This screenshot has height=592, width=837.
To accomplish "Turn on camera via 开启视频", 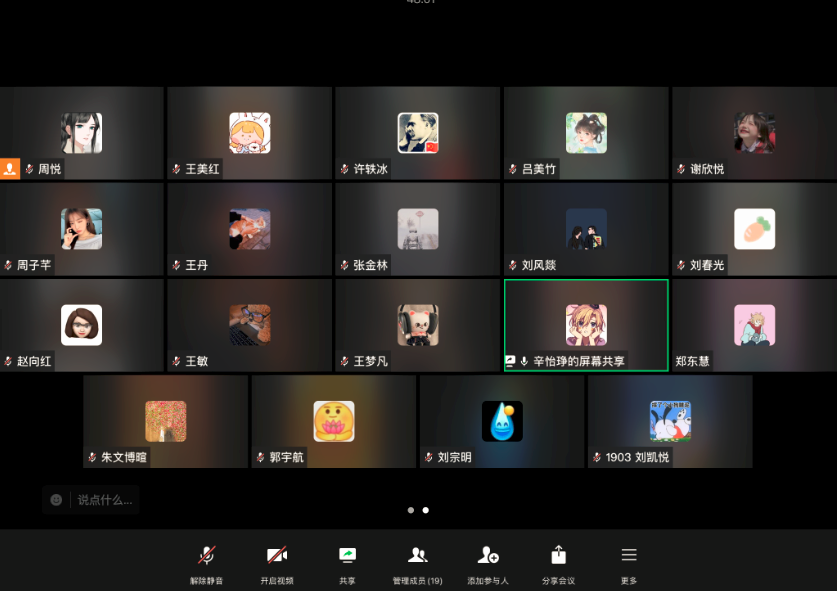I will coord(277,556).
